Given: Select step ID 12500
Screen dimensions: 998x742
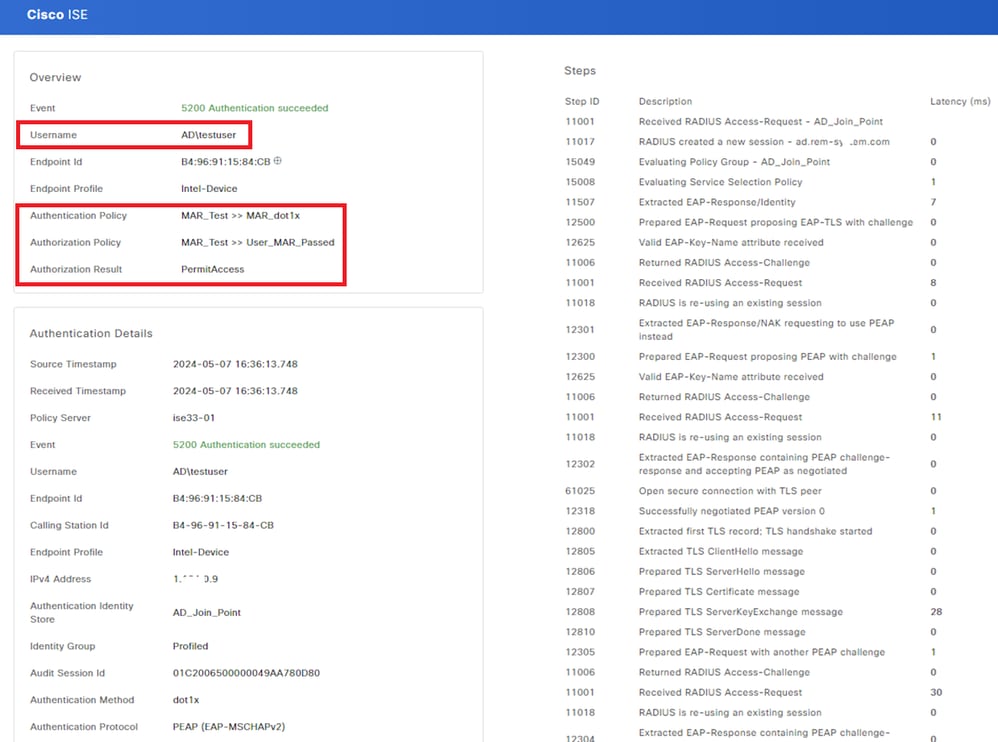Looking at the screenshot, I should (x=580, y=222).
